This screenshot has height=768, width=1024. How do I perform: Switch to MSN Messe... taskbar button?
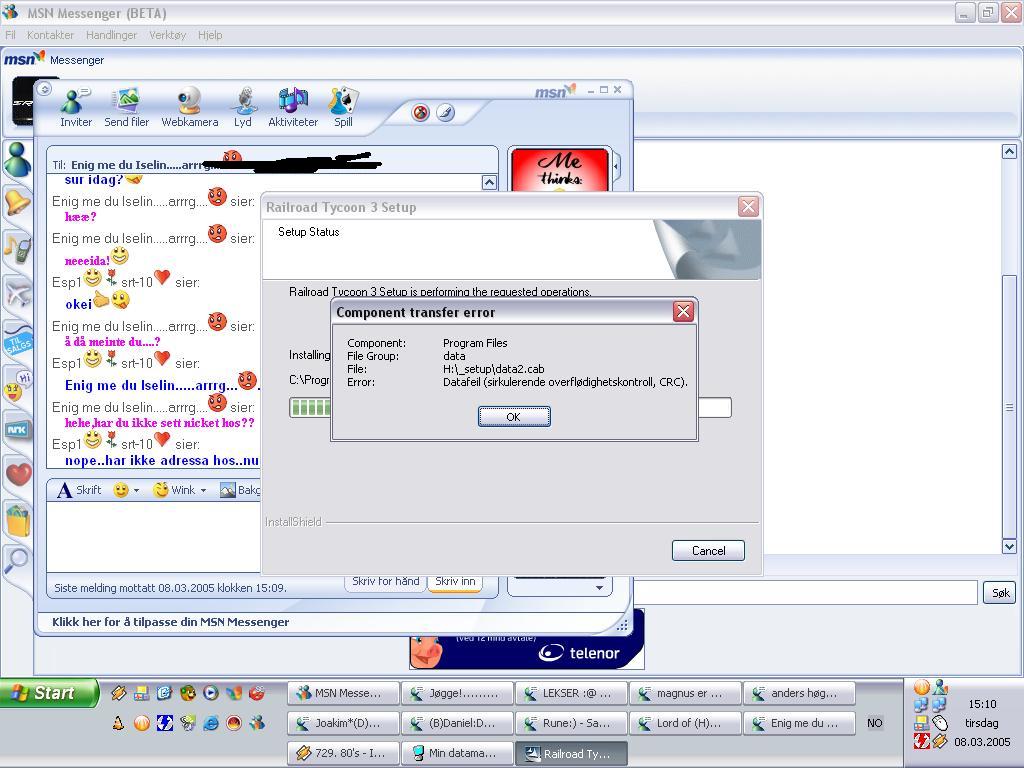344,693
